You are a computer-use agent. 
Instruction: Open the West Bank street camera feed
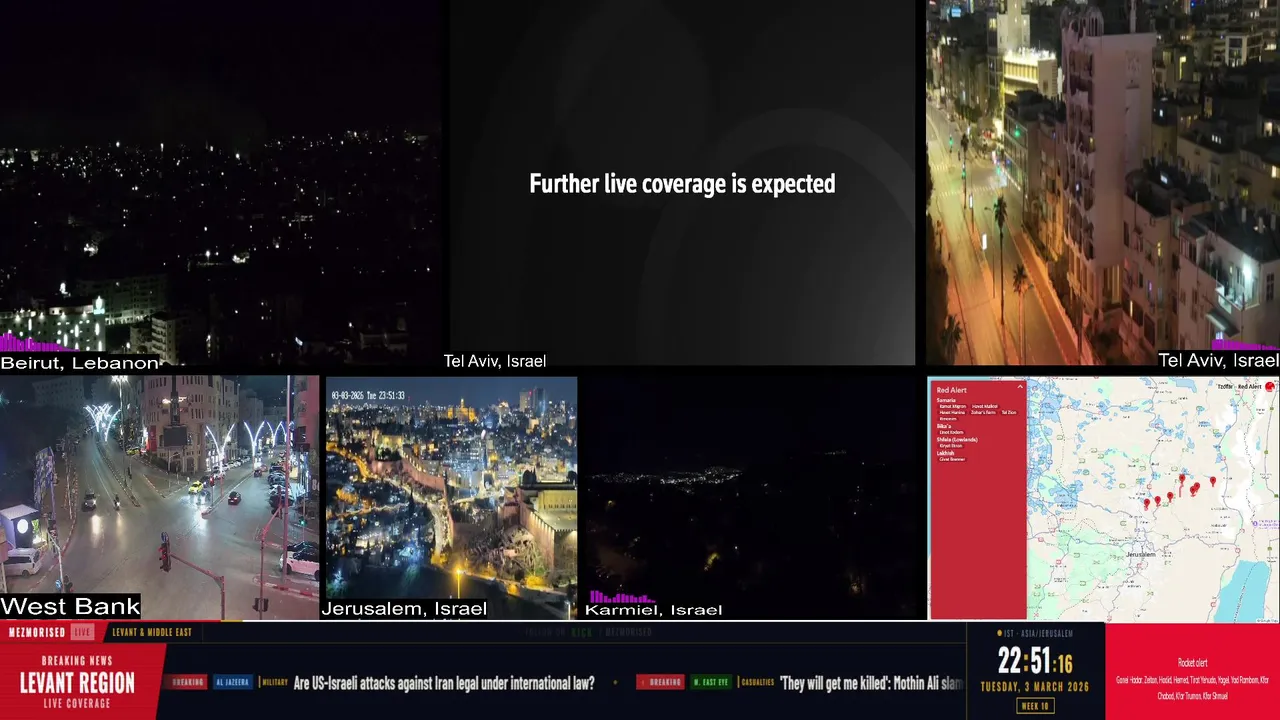point(160,497)
